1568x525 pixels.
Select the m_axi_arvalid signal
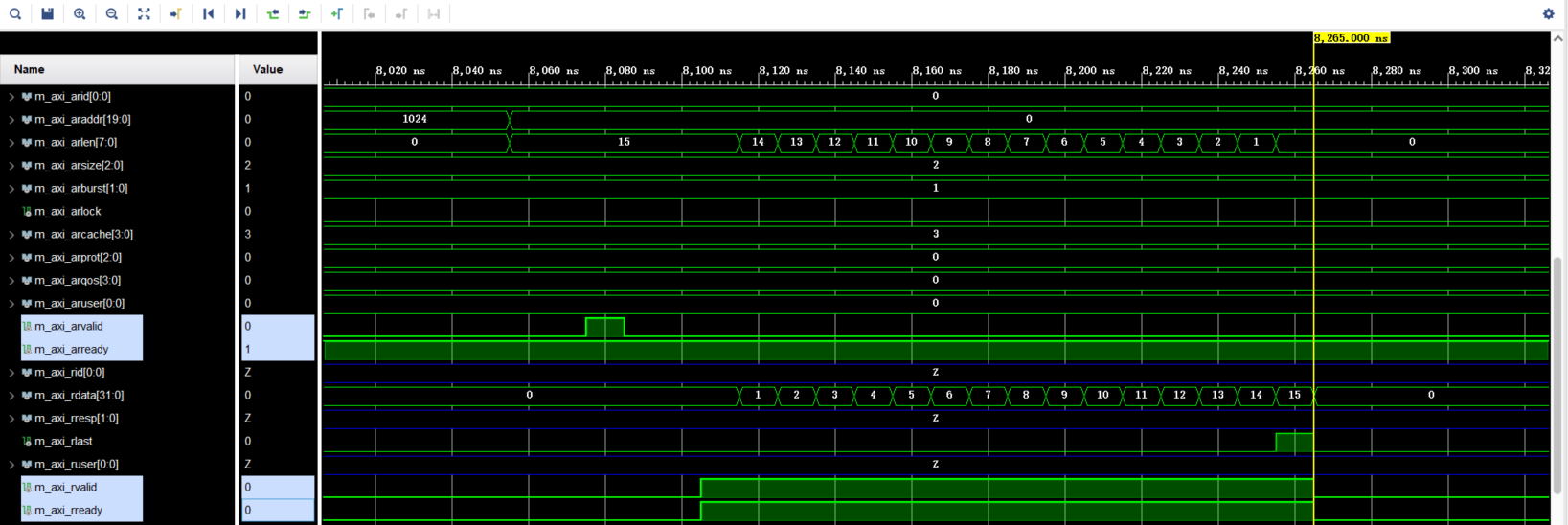click(68, 327)
